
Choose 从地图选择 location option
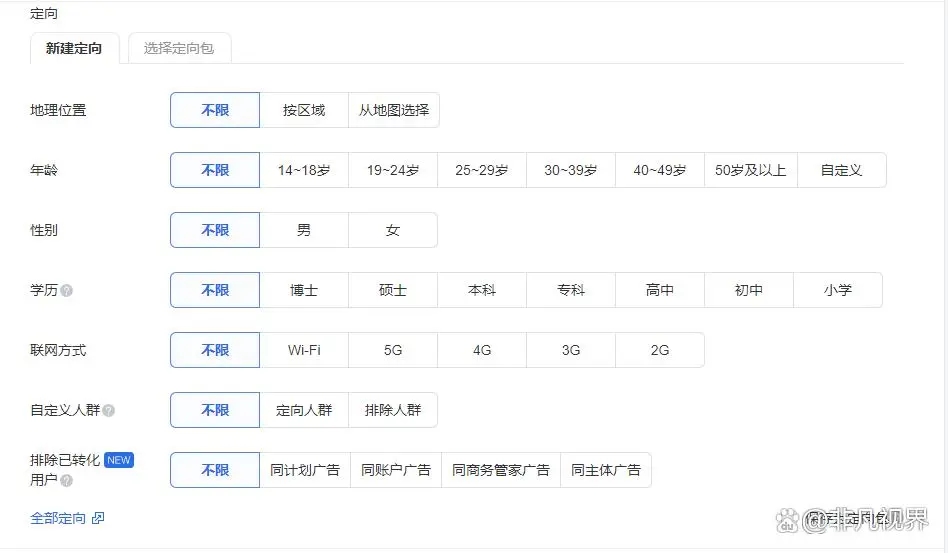pos(394,110)
